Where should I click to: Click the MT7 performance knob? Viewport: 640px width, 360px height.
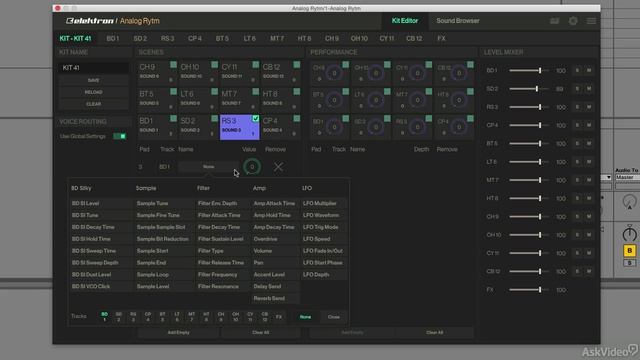[x=417, y=100]
